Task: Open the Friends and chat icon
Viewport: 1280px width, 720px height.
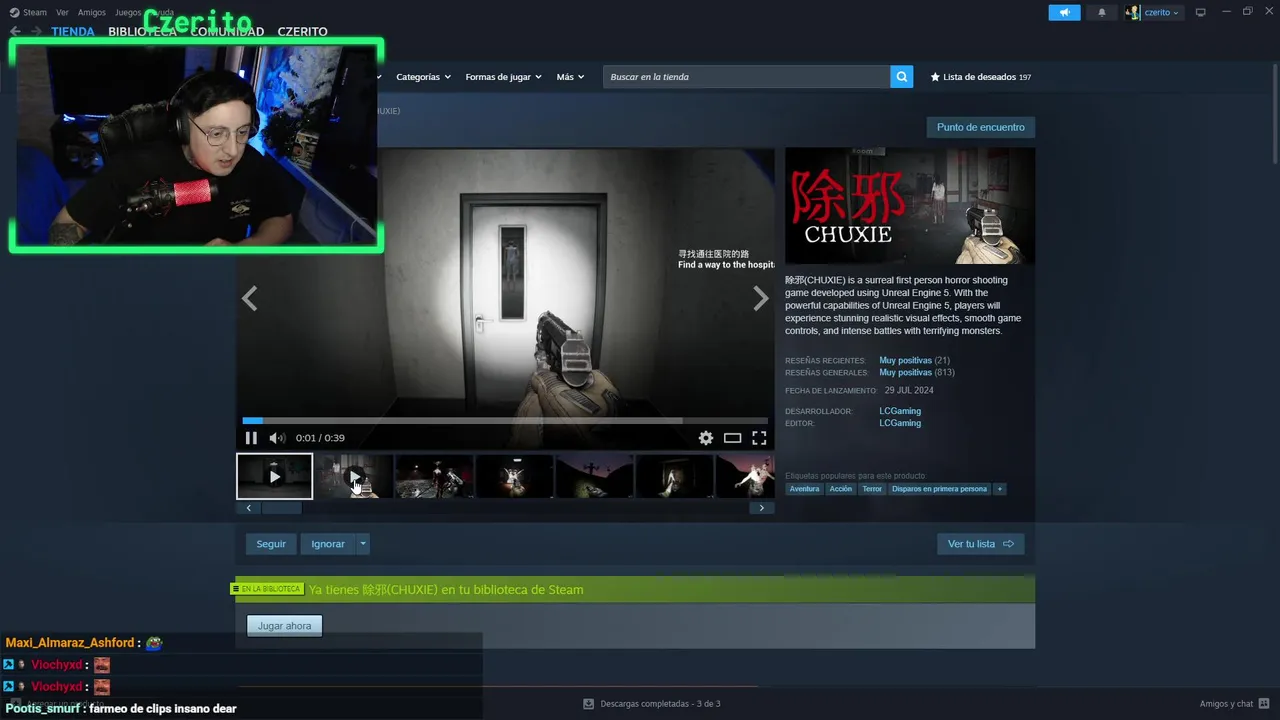Action: pyautogui.click(x=1265, y=704)
